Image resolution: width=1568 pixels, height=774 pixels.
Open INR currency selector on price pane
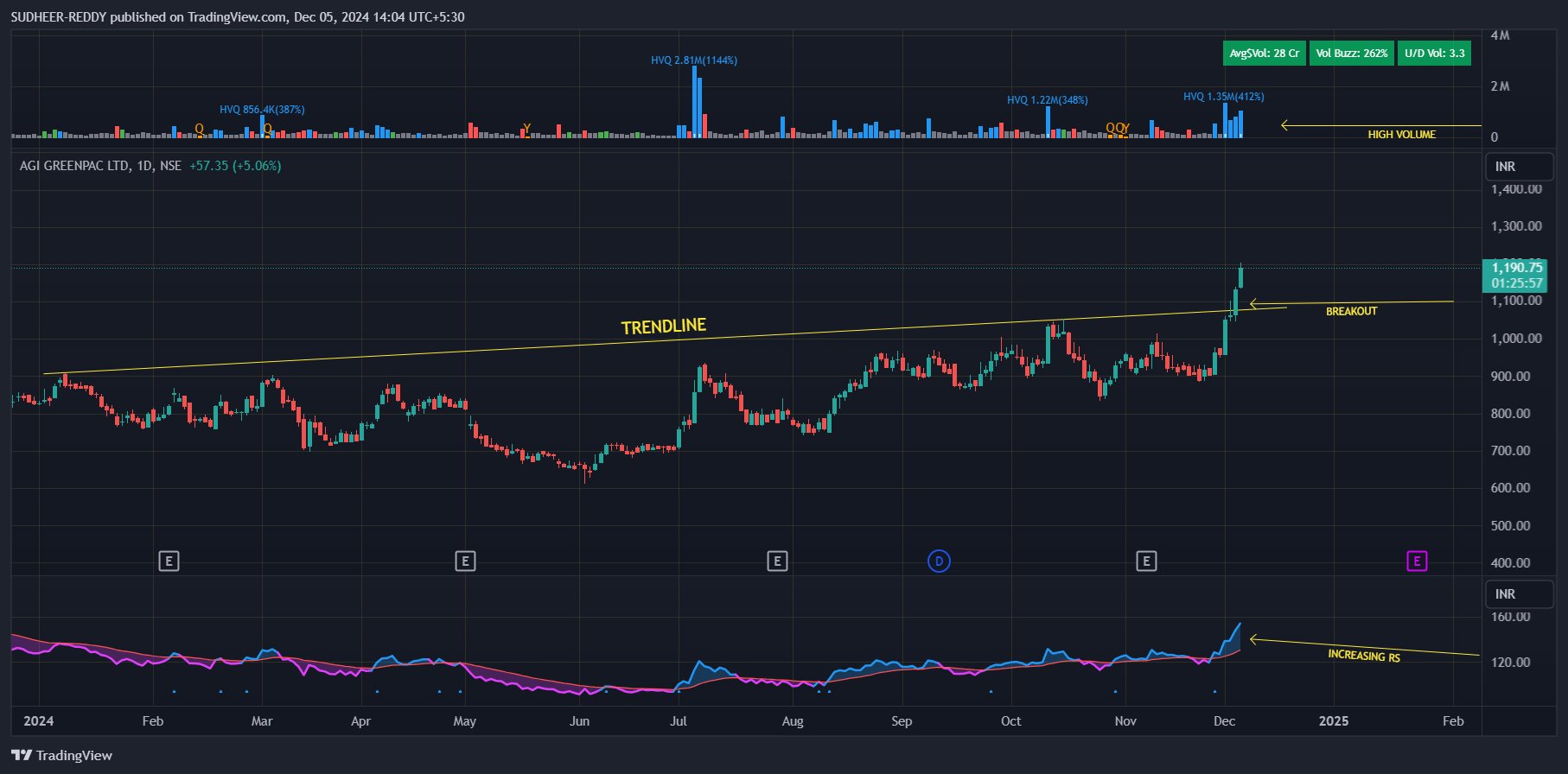[1520, 167]
